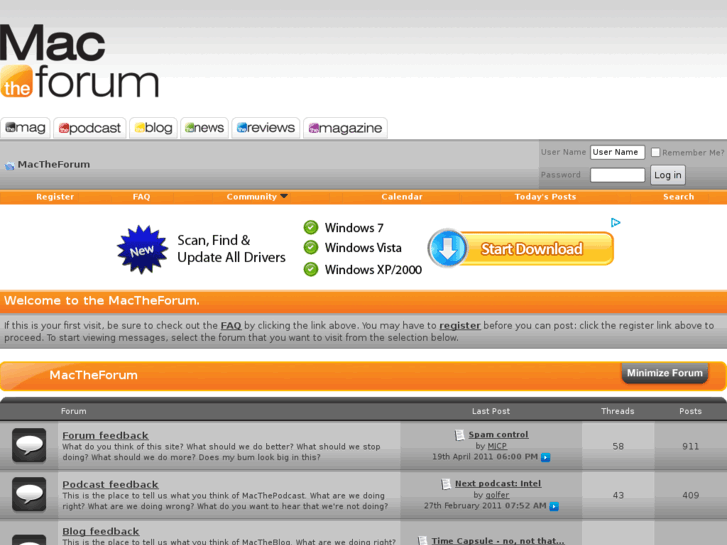Click the MacTheForum logo
Image resolution: width=727 pixels, height=545 pixels.
(80, 61)
